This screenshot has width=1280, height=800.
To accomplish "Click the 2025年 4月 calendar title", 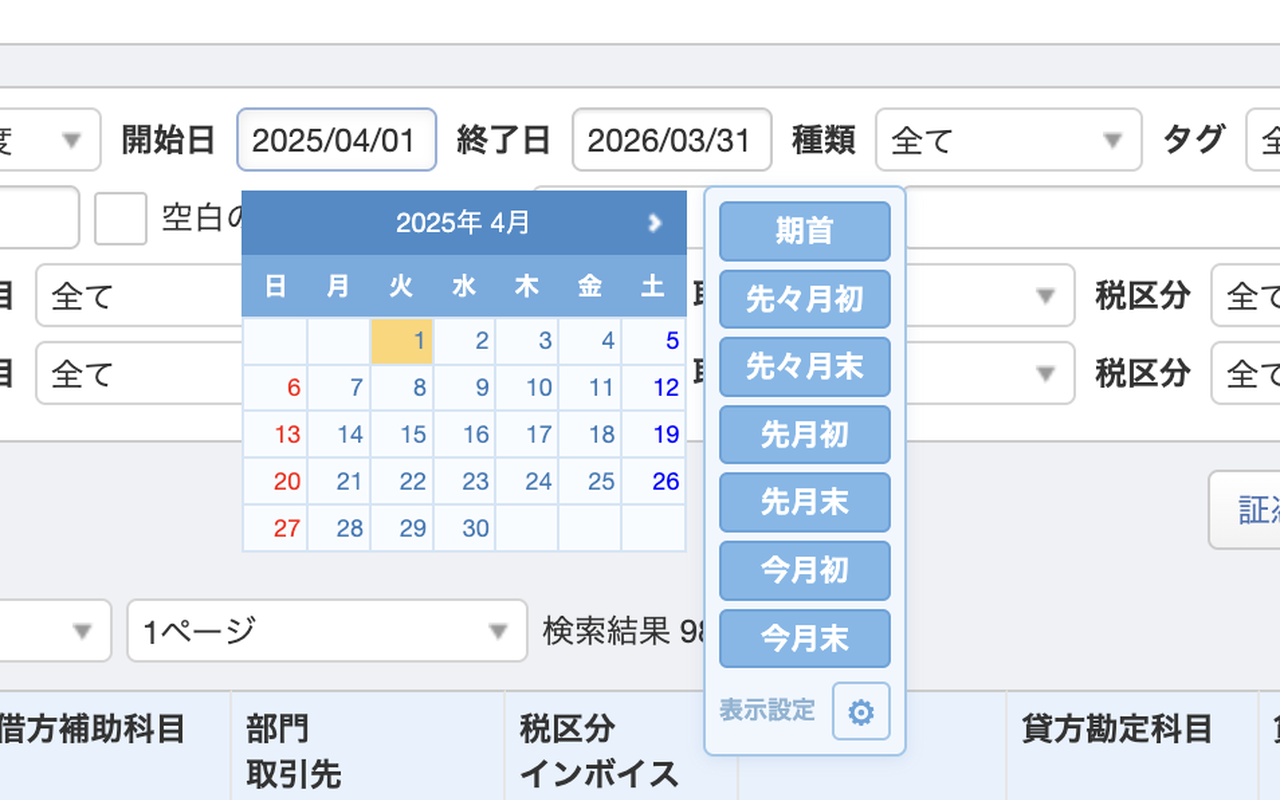I will point(463,222).
